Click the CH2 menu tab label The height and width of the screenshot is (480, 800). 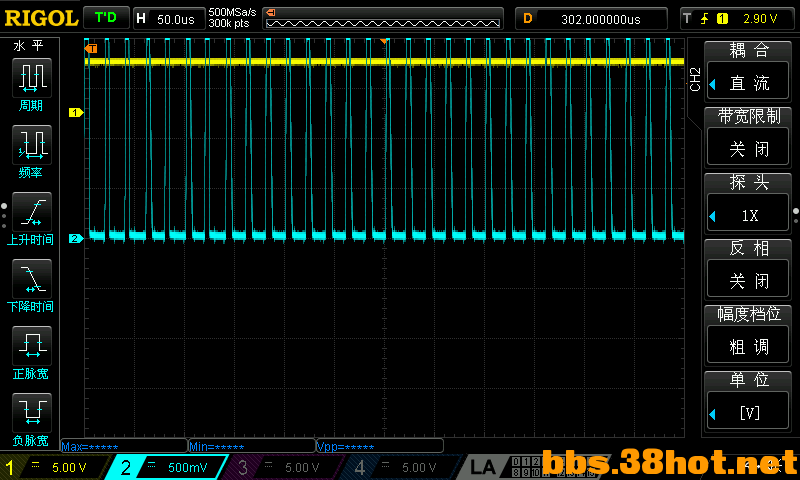point(694,79)
